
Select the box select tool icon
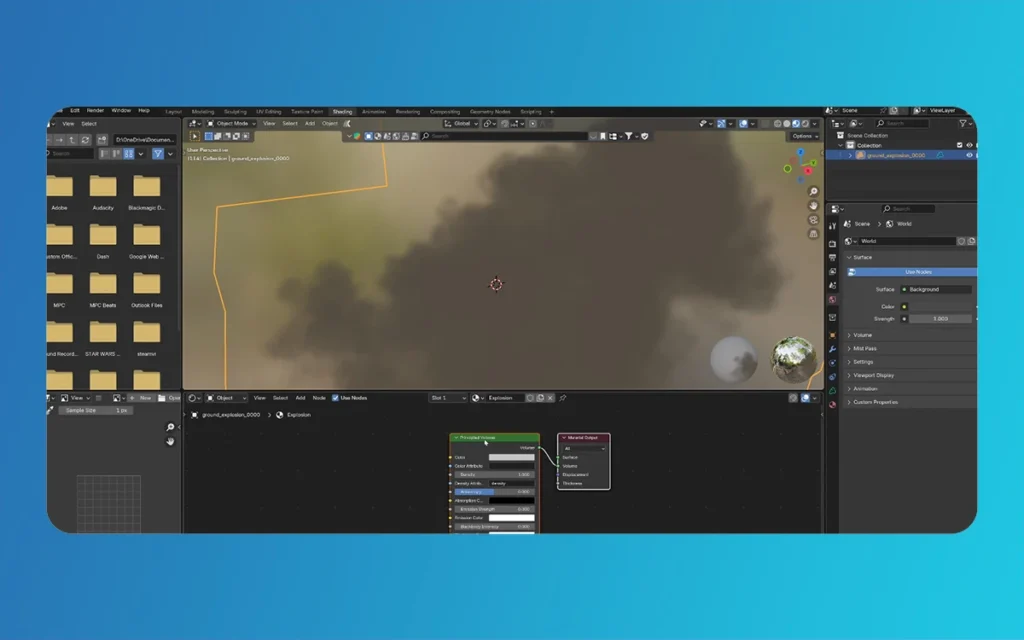(195, 136)
